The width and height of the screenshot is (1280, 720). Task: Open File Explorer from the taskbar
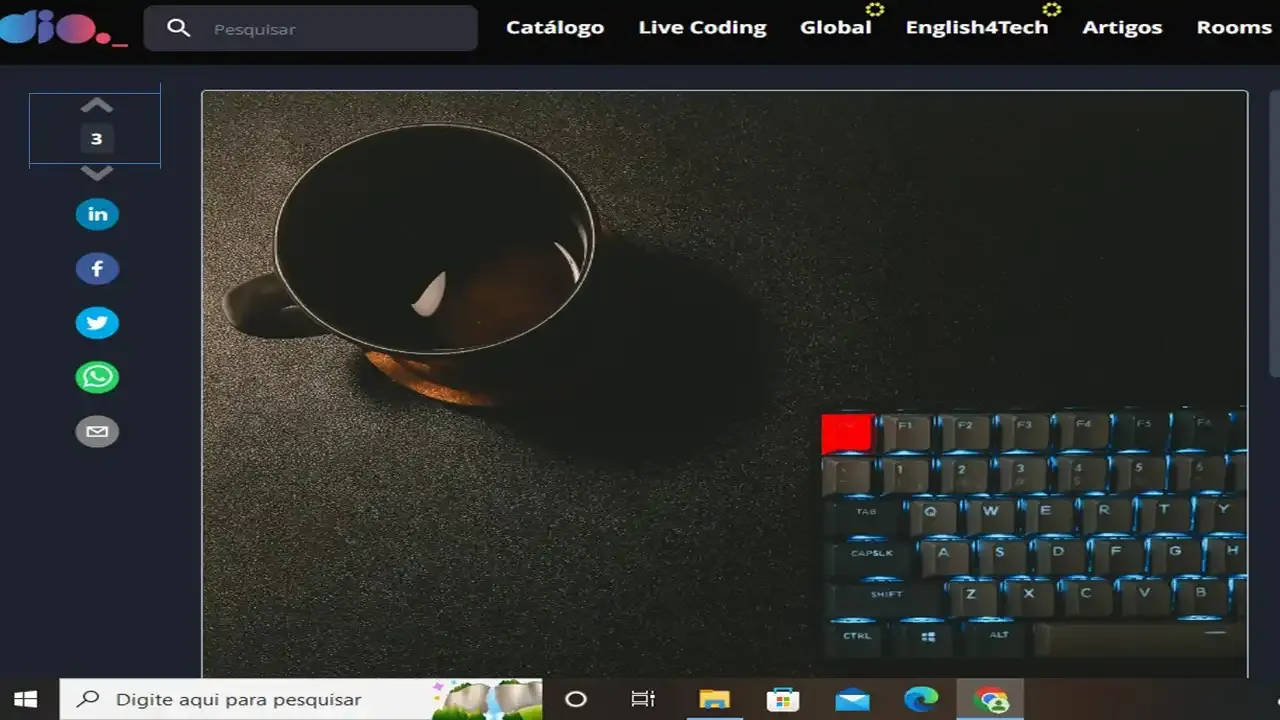point(714,699)
